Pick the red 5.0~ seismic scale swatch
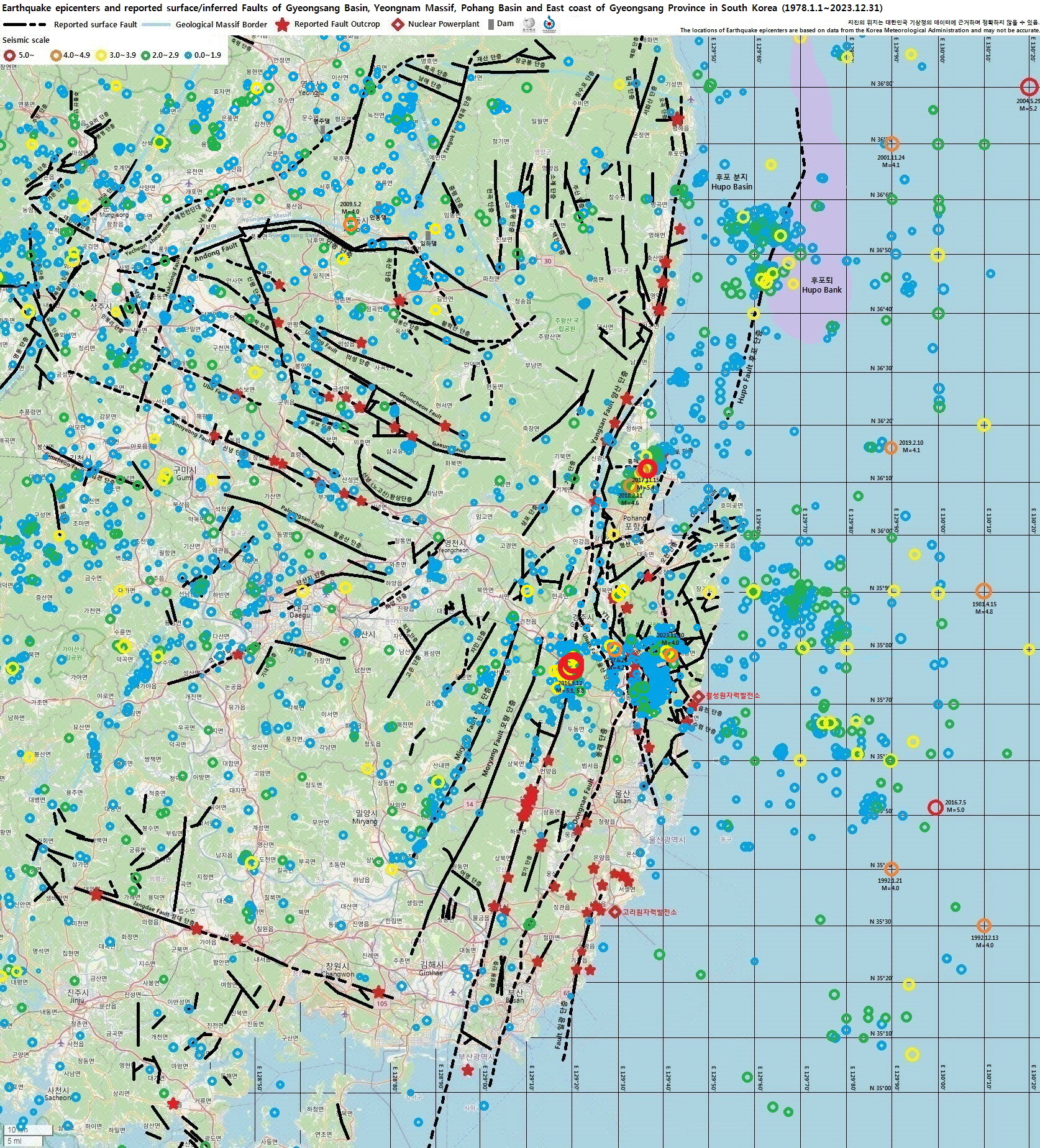This screenshot has height=1148, width=1040. pyautogui.click(x=10, y=55)
